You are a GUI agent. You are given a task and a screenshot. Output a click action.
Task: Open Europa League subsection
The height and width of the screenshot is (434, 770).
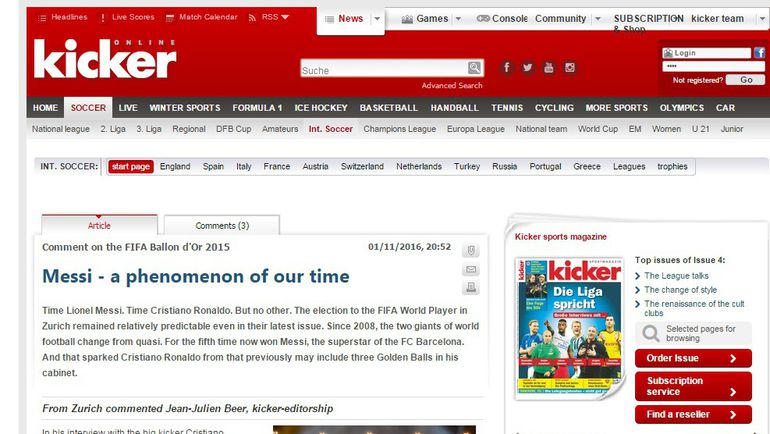point(475,129)
